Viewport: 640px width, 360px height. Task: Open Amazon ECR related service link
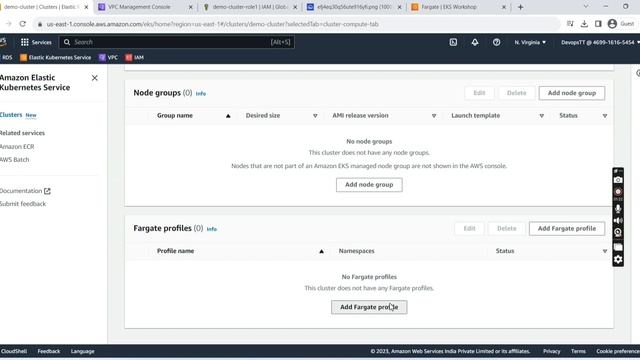click(x=17, y=147)
